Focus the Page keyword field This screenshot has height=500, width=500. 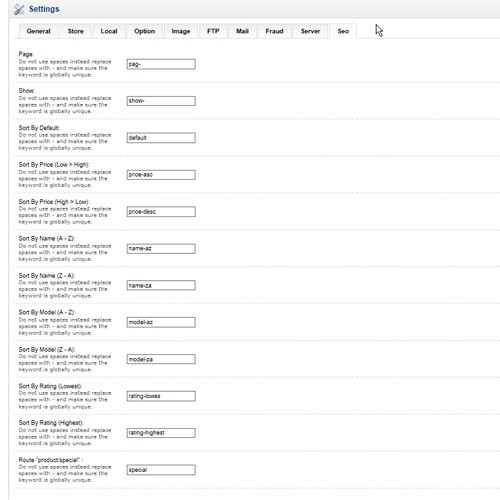click(161, 64)
